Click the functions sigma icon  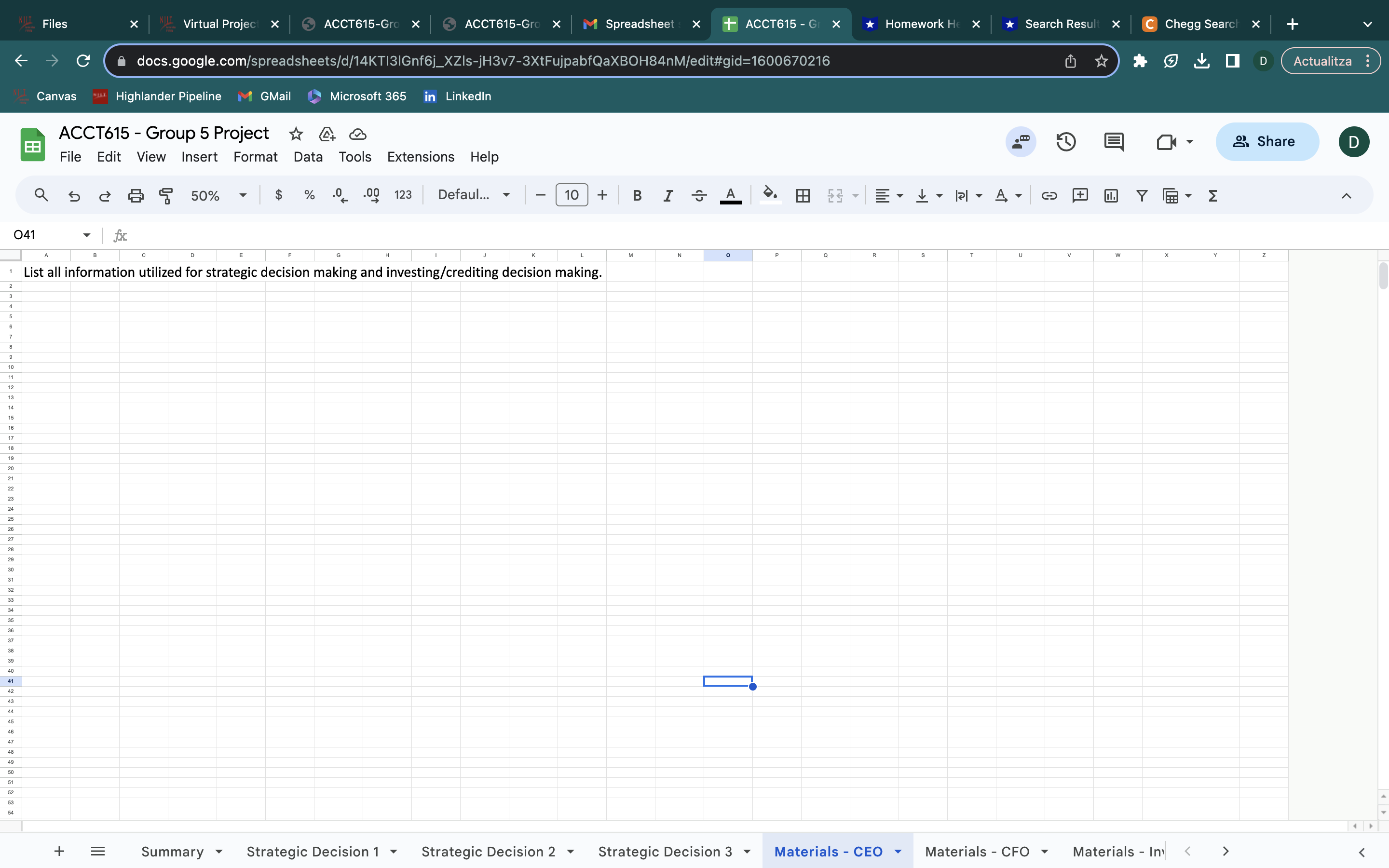pos(1213,196)
